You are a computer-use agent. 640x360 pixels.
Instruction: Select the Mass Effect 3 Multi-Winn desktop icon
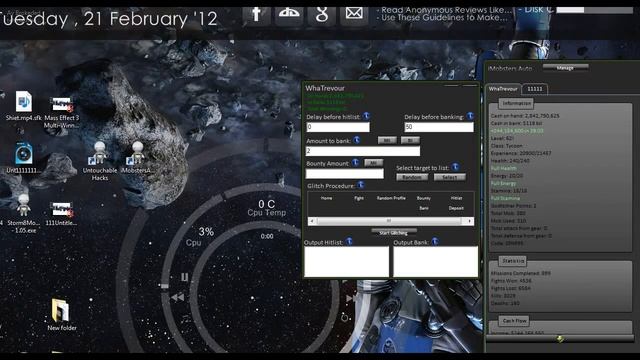click(x=62, y=112)
